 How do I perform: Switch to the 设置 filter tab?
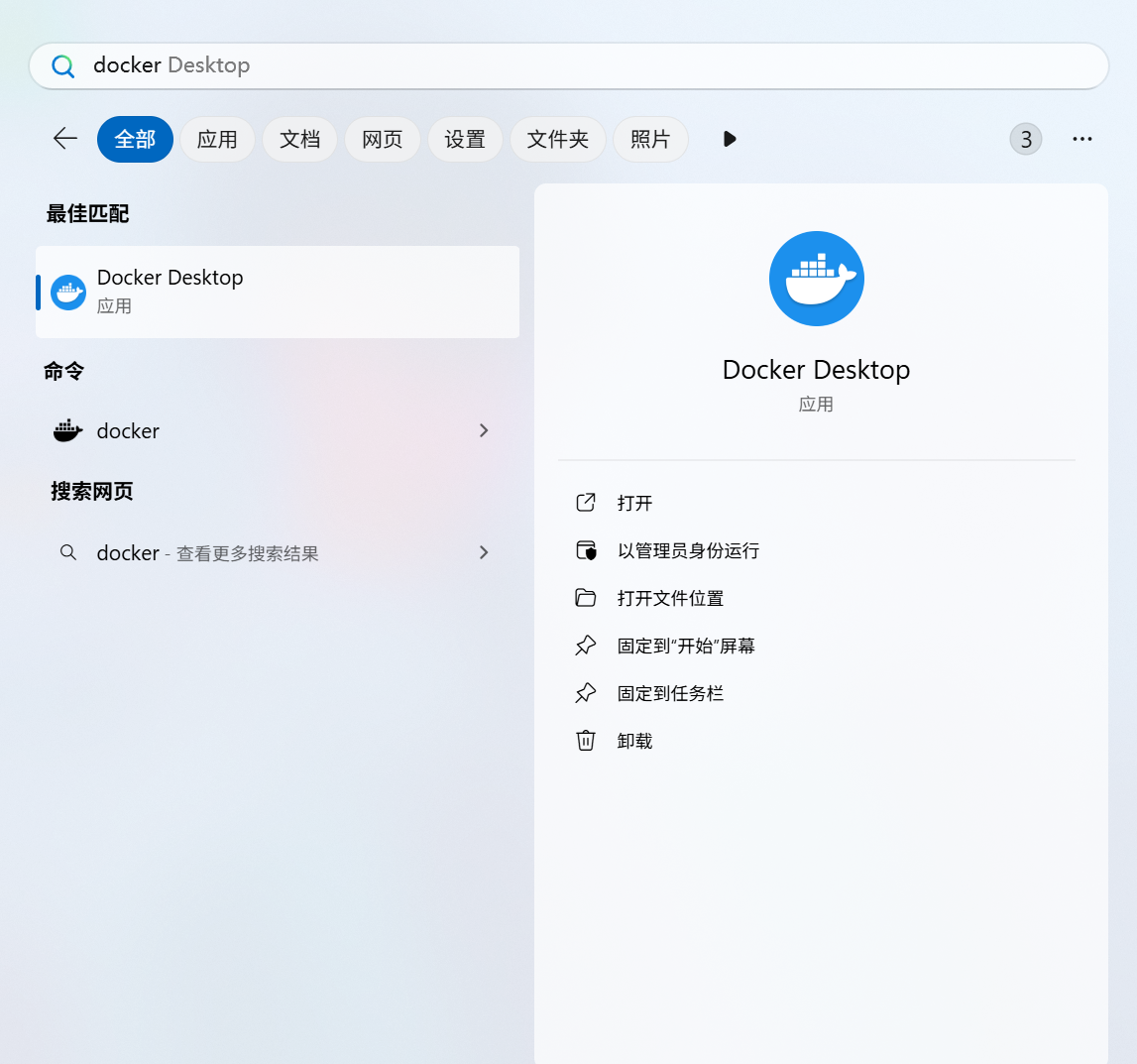click(x=465, y=139)
